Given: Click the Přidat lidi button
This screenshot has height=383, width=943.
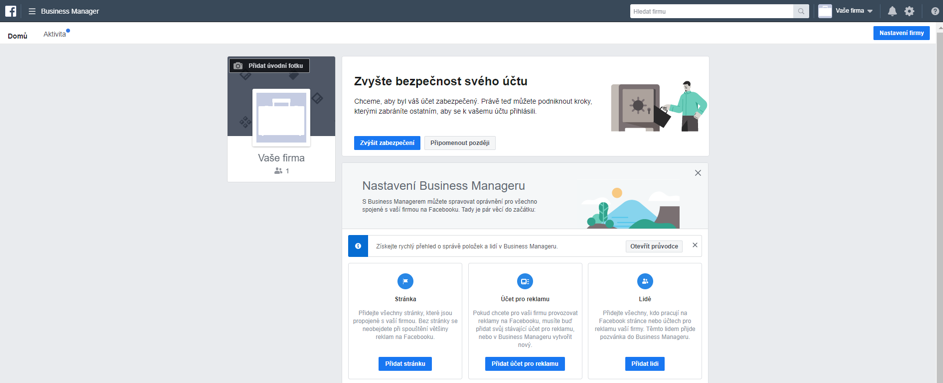Looking at the screenshot, I should click(645, 364).
